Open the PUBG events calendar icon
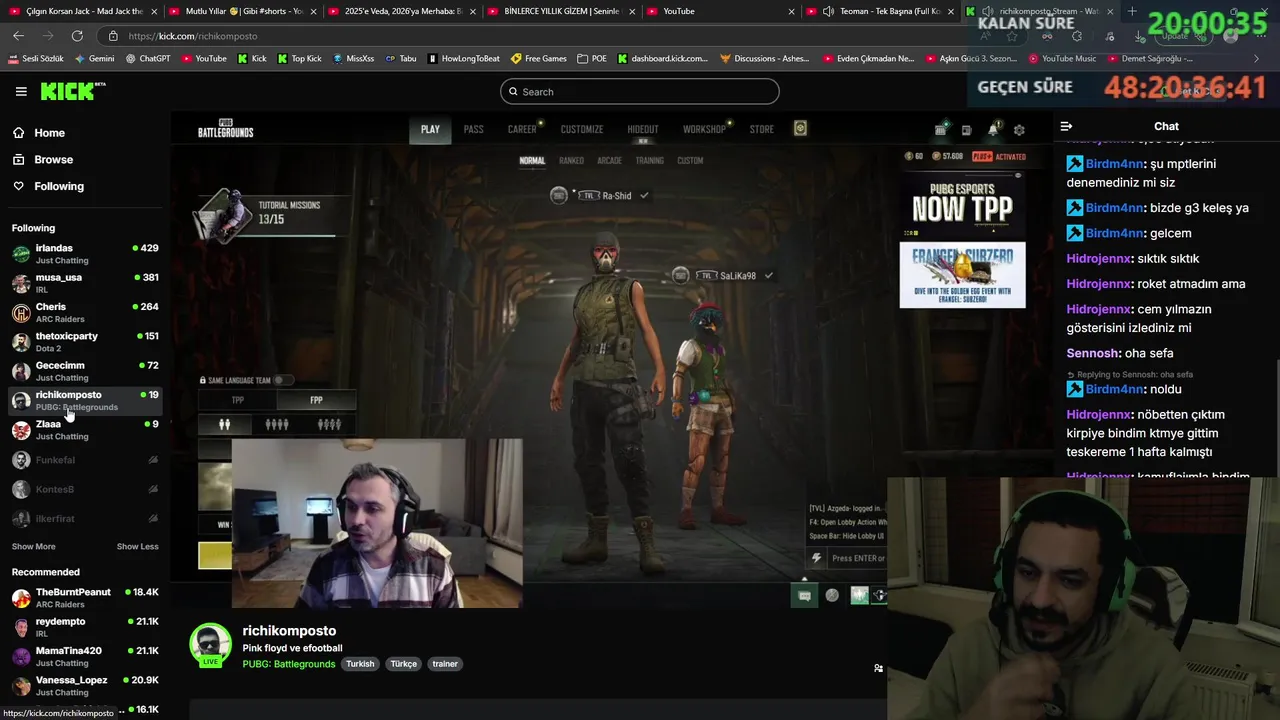This screenshot has height=720, width=1280. click(941, 130)
